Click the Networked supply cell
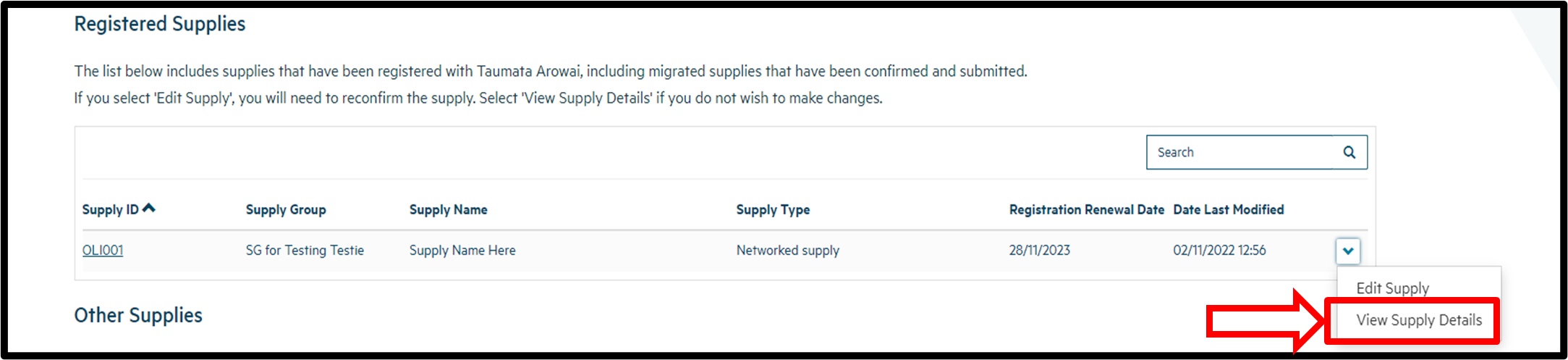1568x360 pixels. (787, 251)
